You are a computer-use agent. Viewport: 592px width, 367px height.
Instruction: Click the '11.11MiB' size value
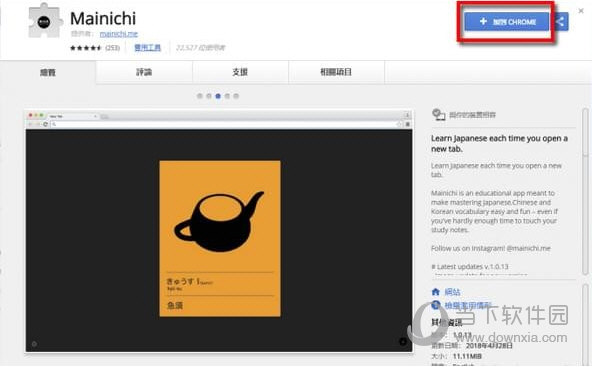(467, 356)
